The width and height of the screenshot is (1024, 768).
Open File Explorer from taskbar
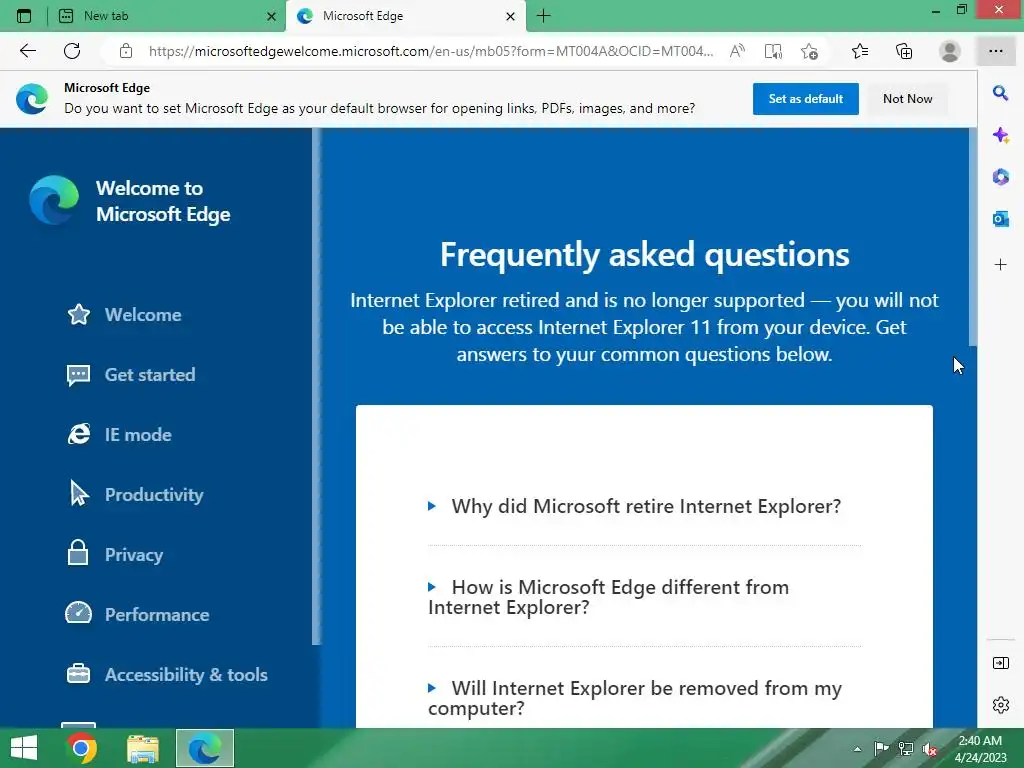[143, 748]
